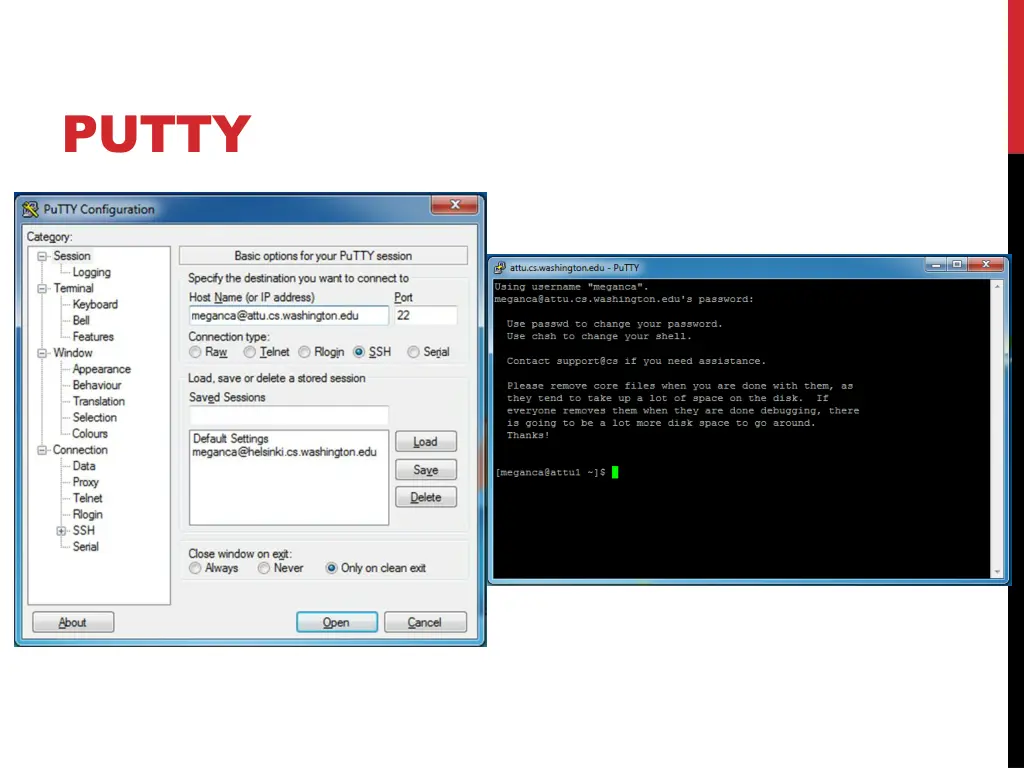The image size is (1024, 768).
Task: Click the PuTTY terminal window title icon
Action: click(500, 268)
